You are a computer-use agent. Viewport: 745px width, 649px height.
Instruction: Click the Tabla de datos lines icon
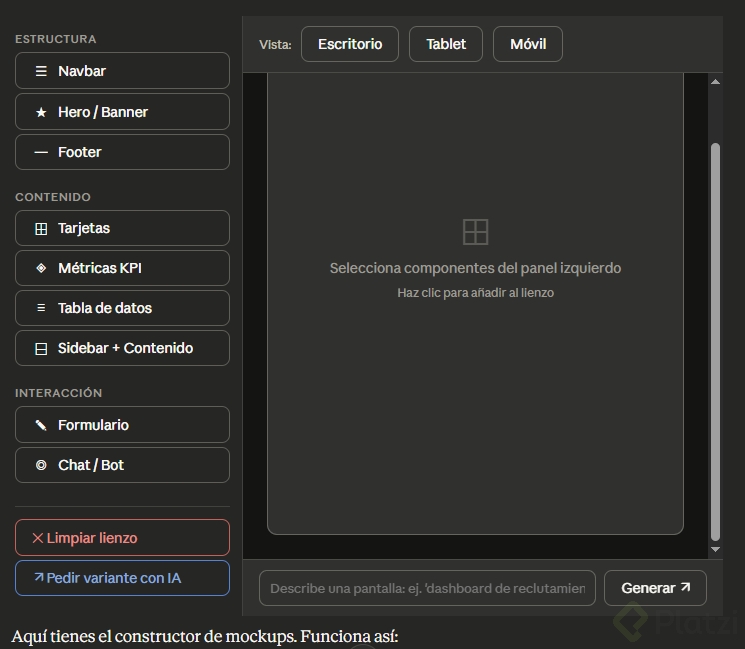coord(41,308)
